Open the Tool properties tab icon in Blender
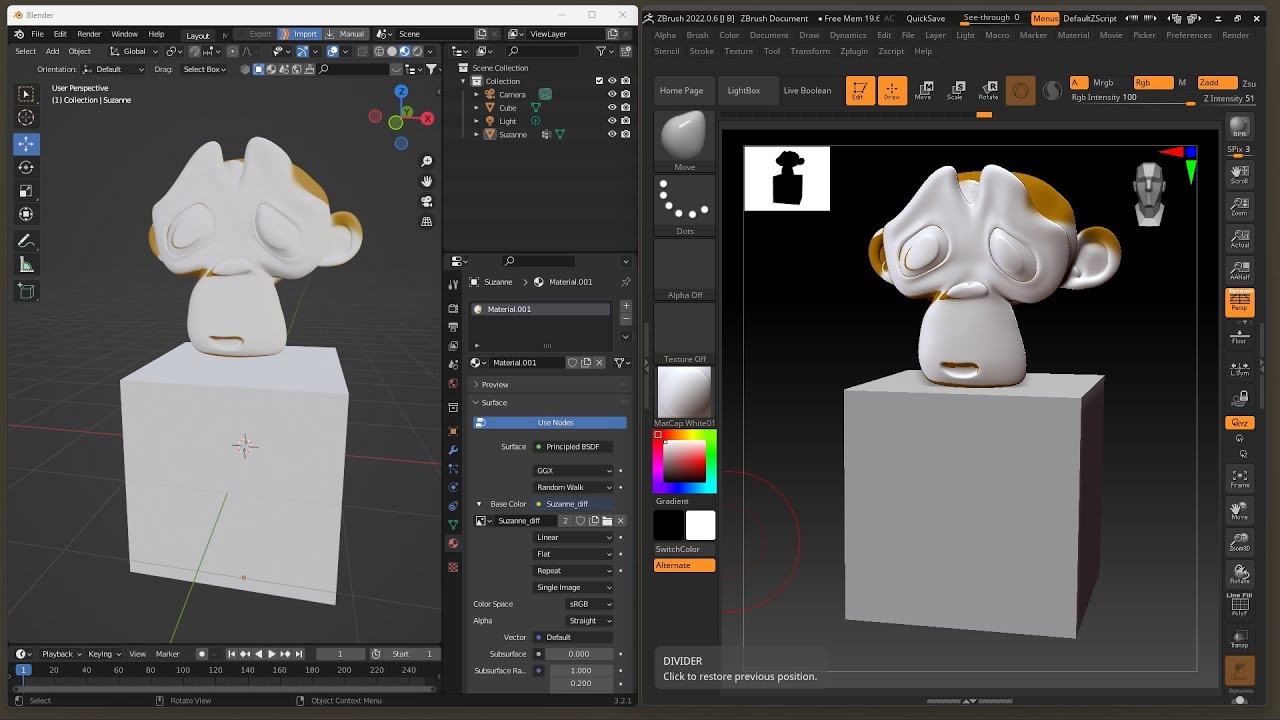This screenshot has width=1280, height=720. (x=453, y=285)
